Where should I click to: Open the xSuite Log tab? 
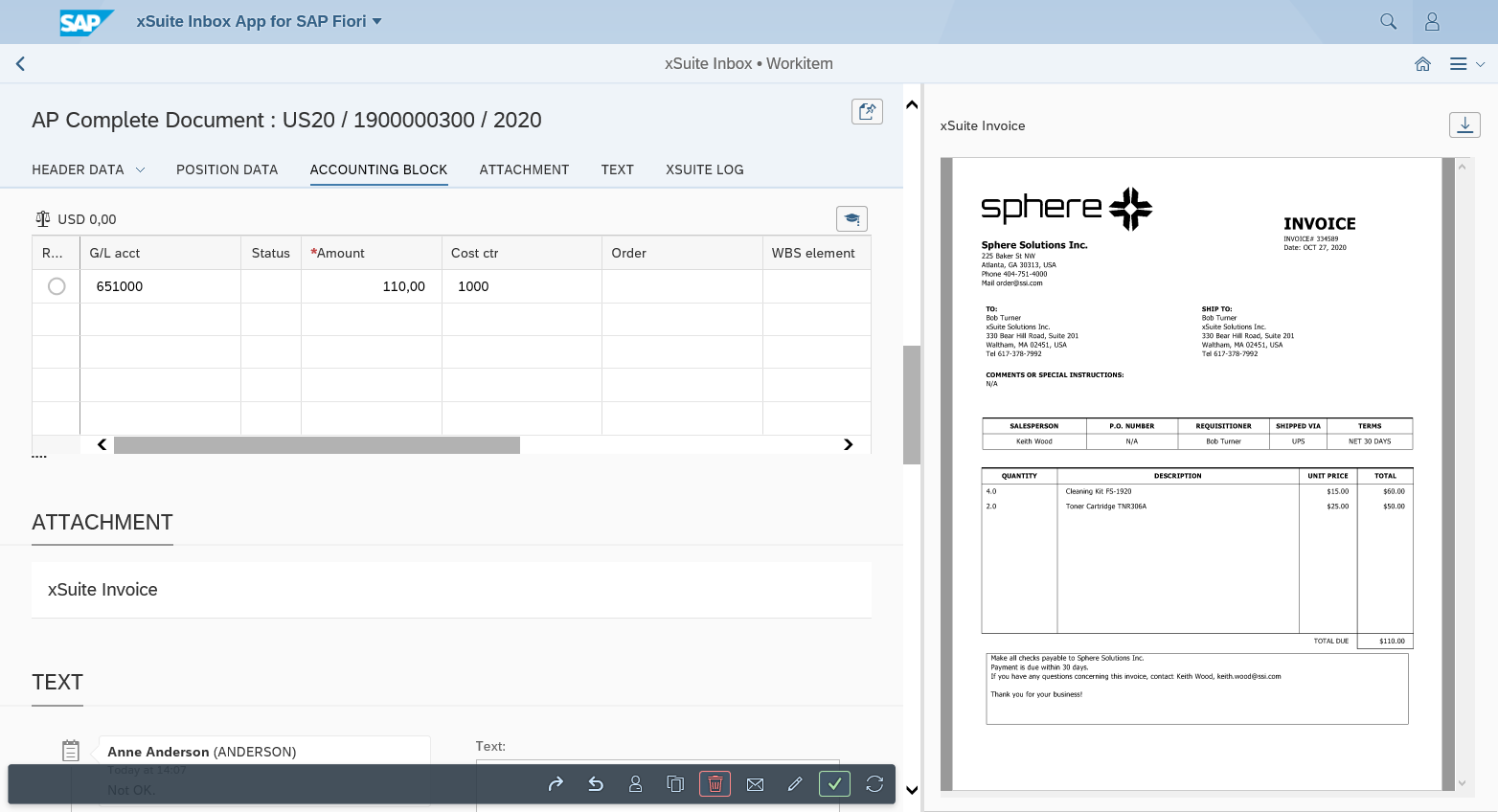704,169
